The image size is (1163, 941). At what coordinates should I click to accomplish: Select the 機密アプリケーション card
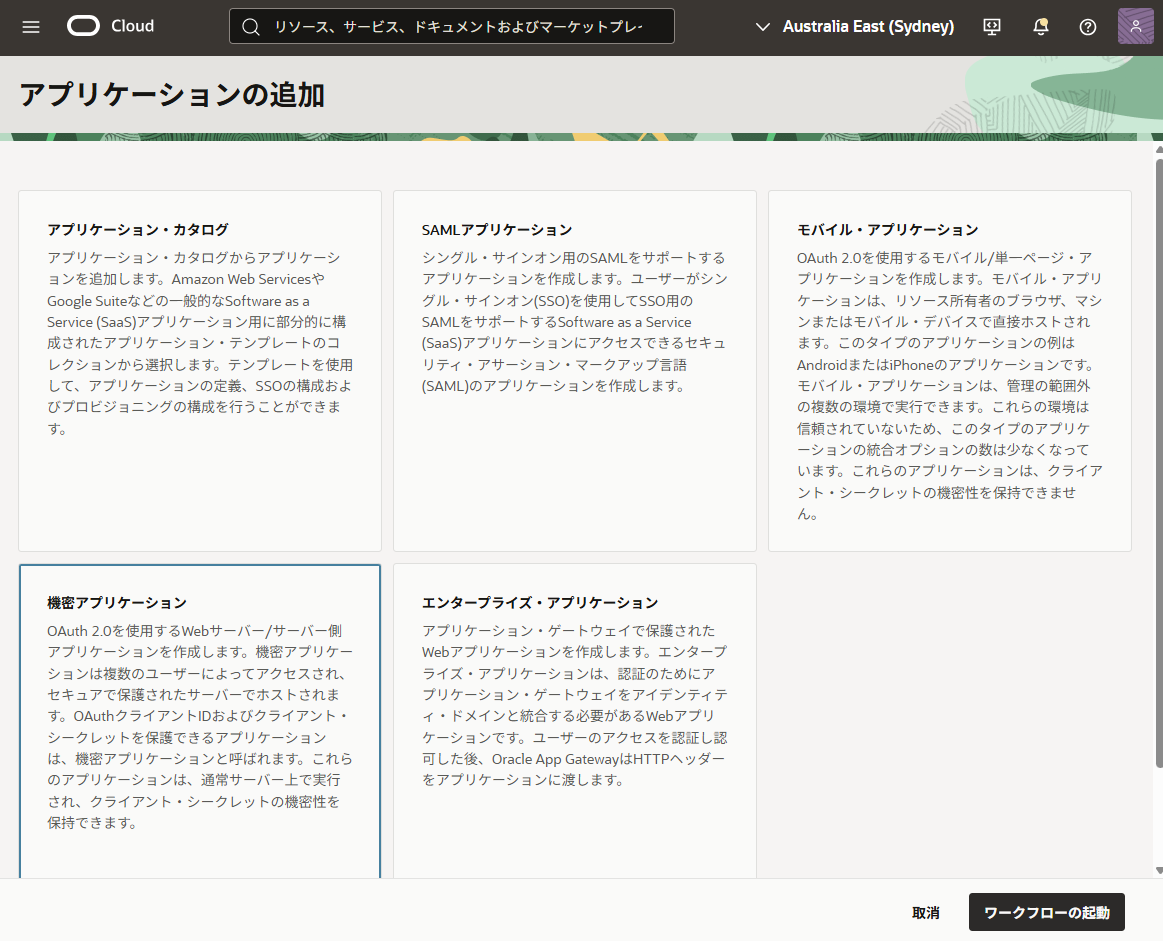(199, 720)
